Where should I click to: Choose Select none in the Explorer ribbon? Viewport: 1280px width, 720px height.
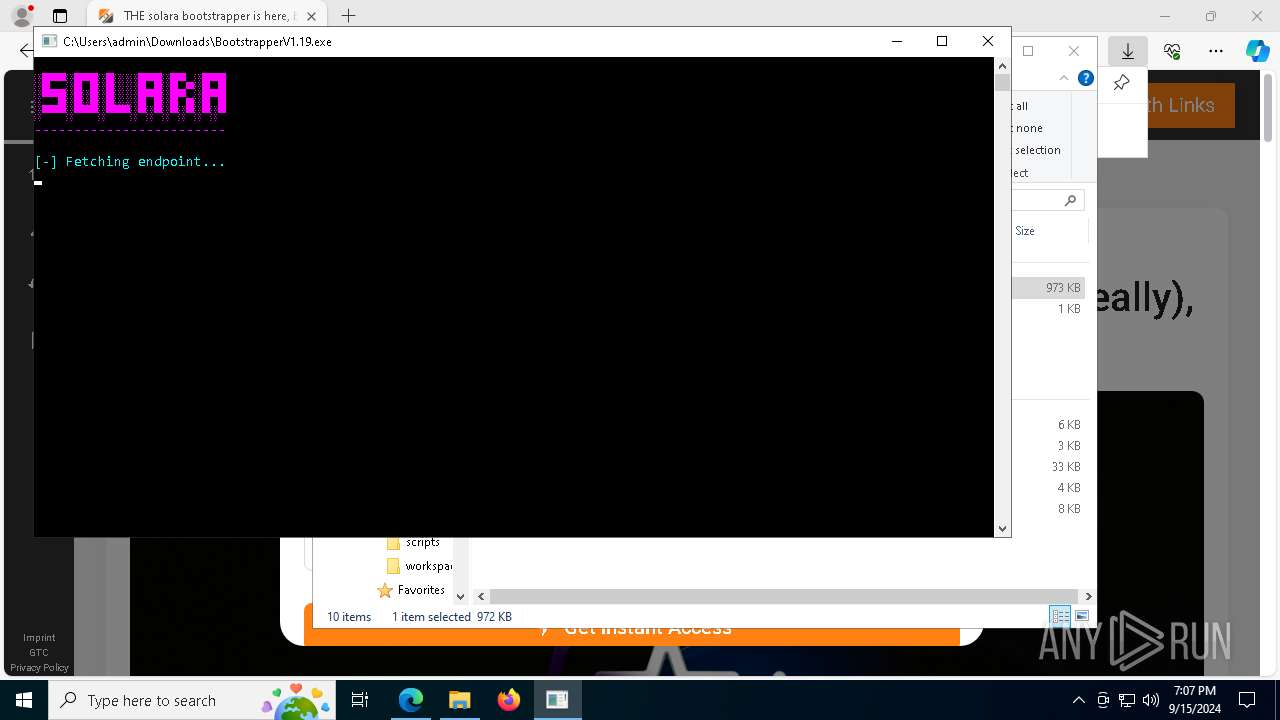click(1027, 128)
